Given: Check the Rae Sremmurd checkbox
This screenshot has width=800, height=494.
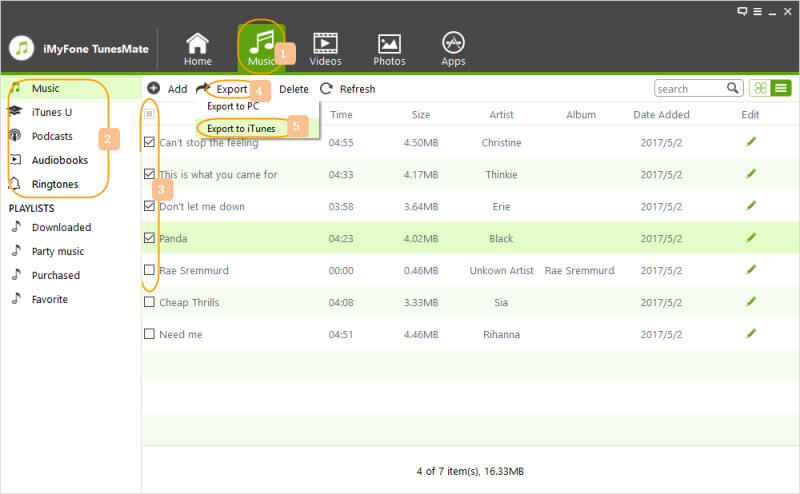Looking at the screenshot, I should coord(149,269).
